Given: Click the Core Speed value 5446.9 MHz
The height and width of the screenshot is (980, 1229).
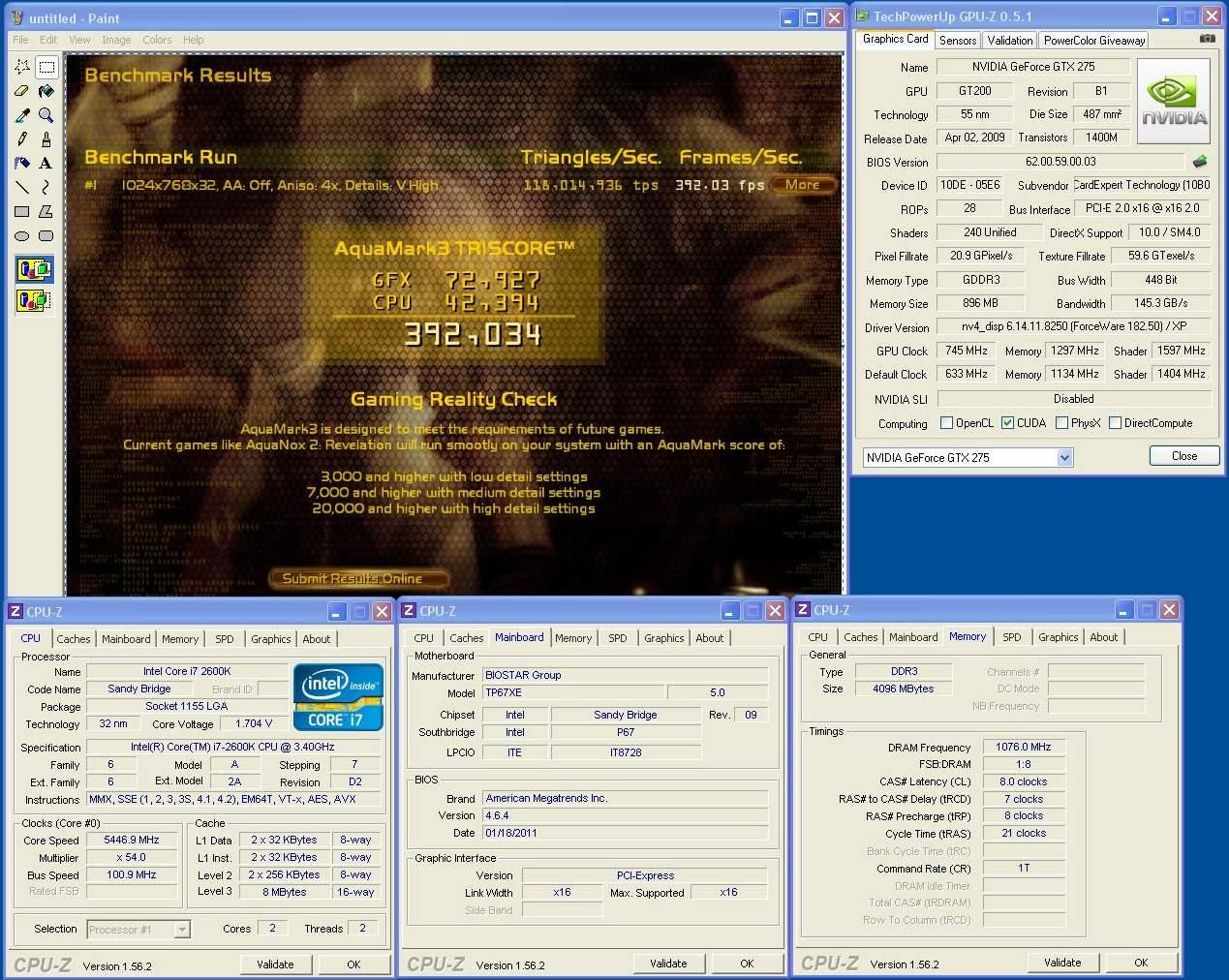Looking at the screenshot, I should pyautogui.click(x=132, y=841).
